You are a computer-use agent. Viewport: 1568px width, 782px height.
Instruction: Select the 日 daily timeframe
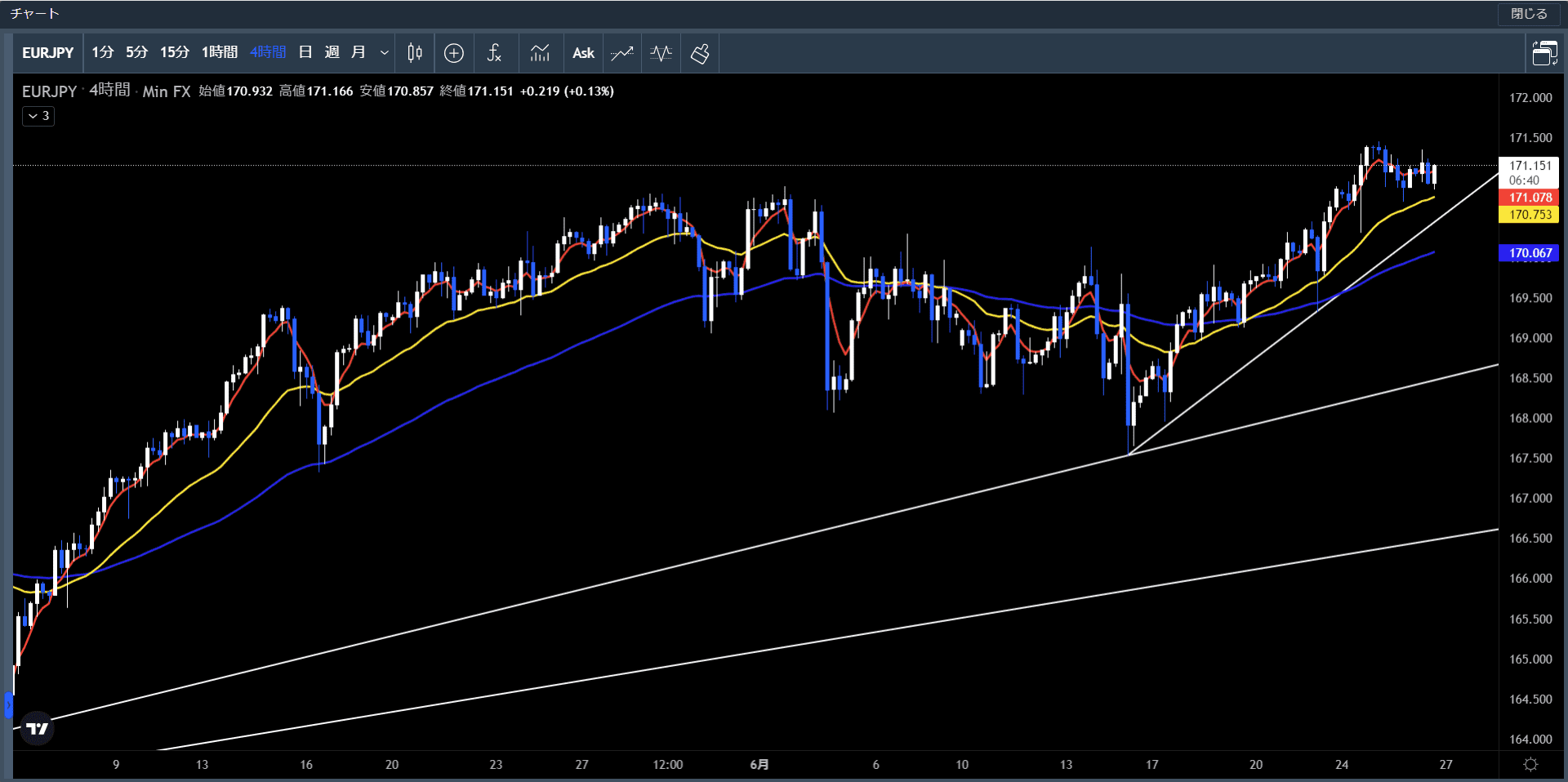tap(305, 52)
